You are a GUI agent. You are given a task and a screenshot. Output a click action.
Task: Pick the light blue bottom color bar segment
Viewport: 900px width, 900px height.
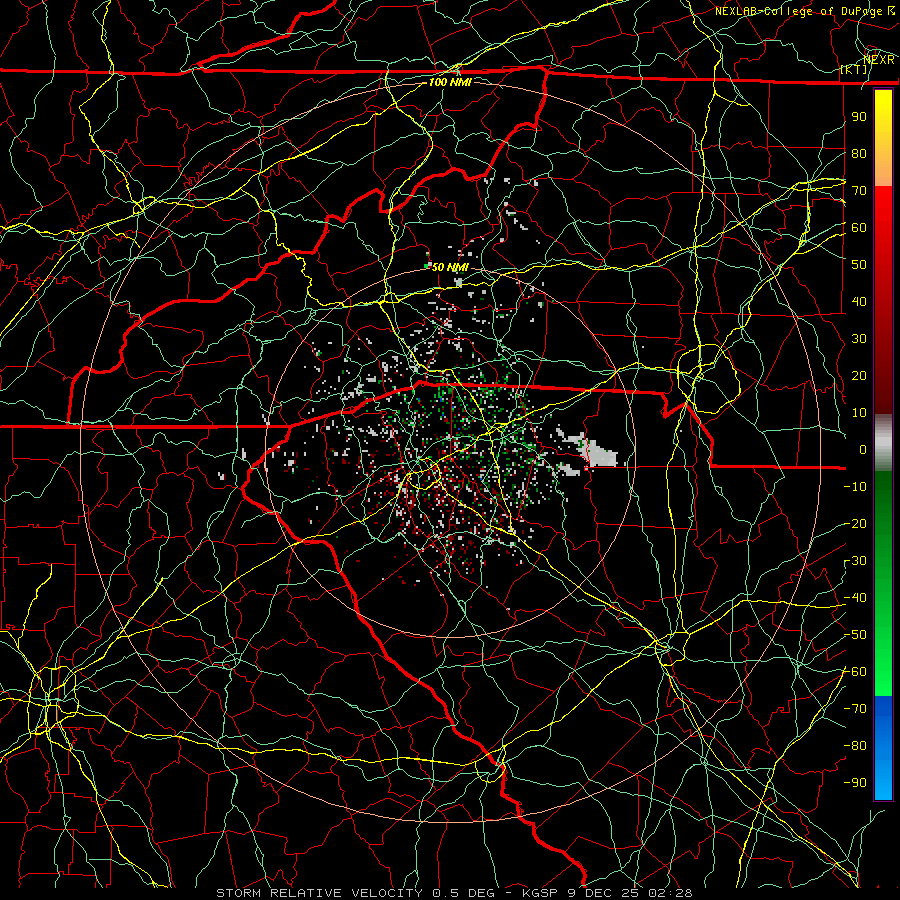(x=883, y=781)
